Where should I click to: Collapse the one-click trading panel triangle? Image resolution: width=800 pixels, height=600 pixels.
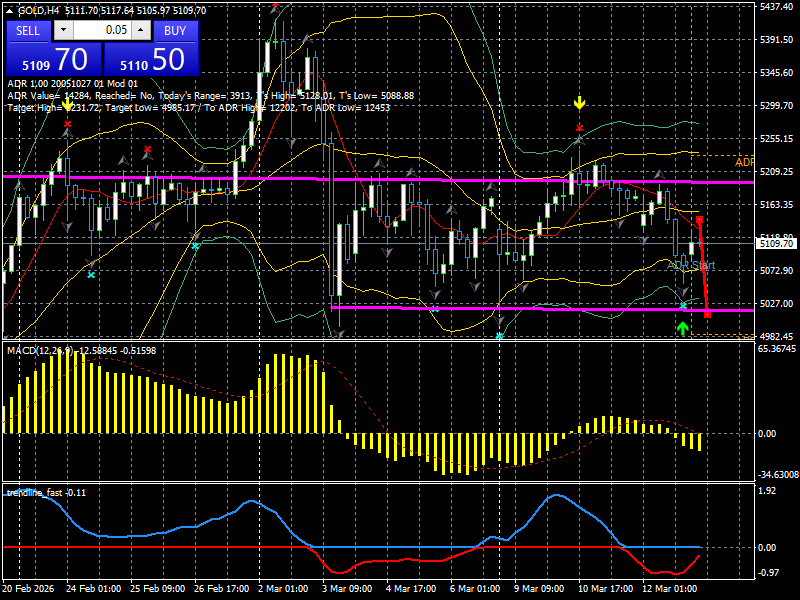10,11
